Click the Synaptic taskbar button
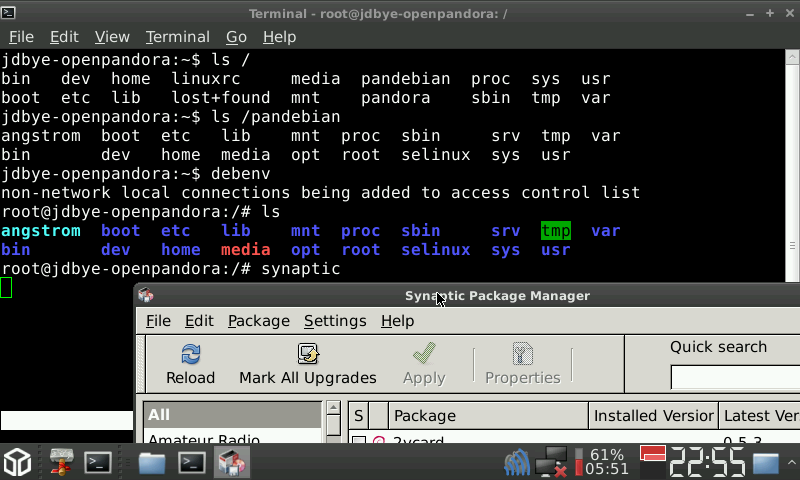 click(233, 462)
